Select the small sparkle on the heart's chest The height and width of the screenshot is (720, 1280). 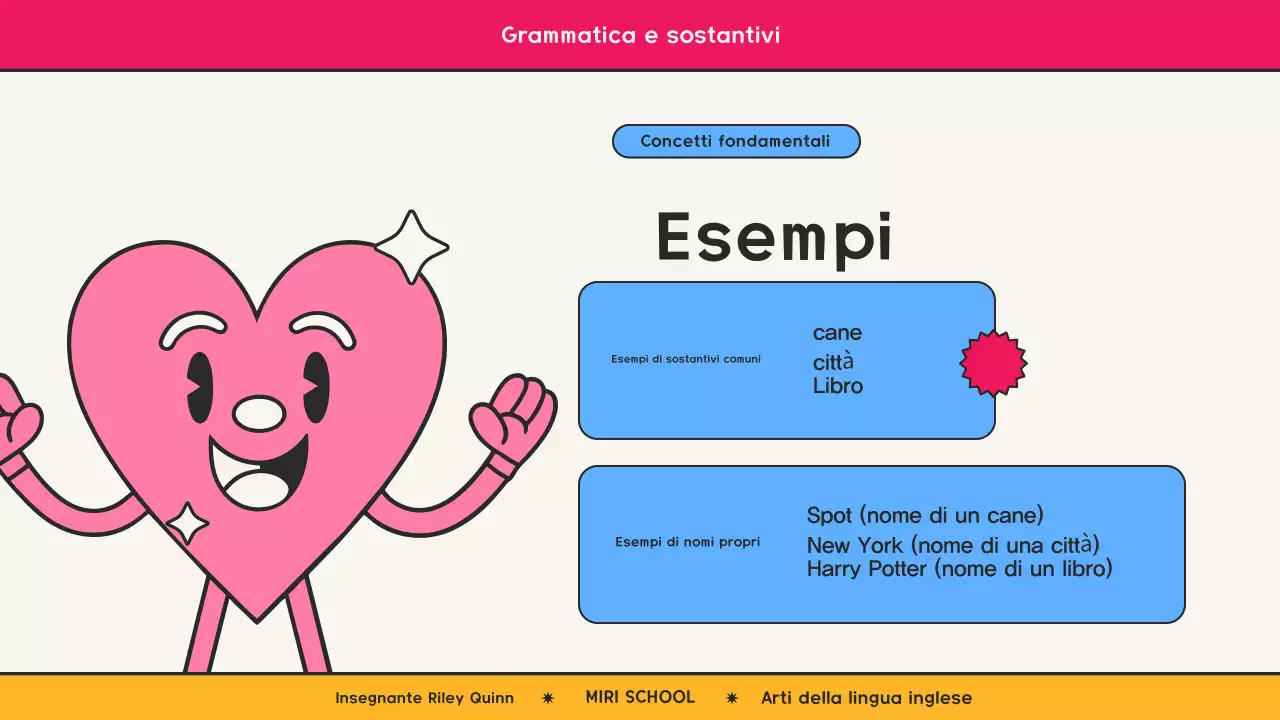point(190,524)
